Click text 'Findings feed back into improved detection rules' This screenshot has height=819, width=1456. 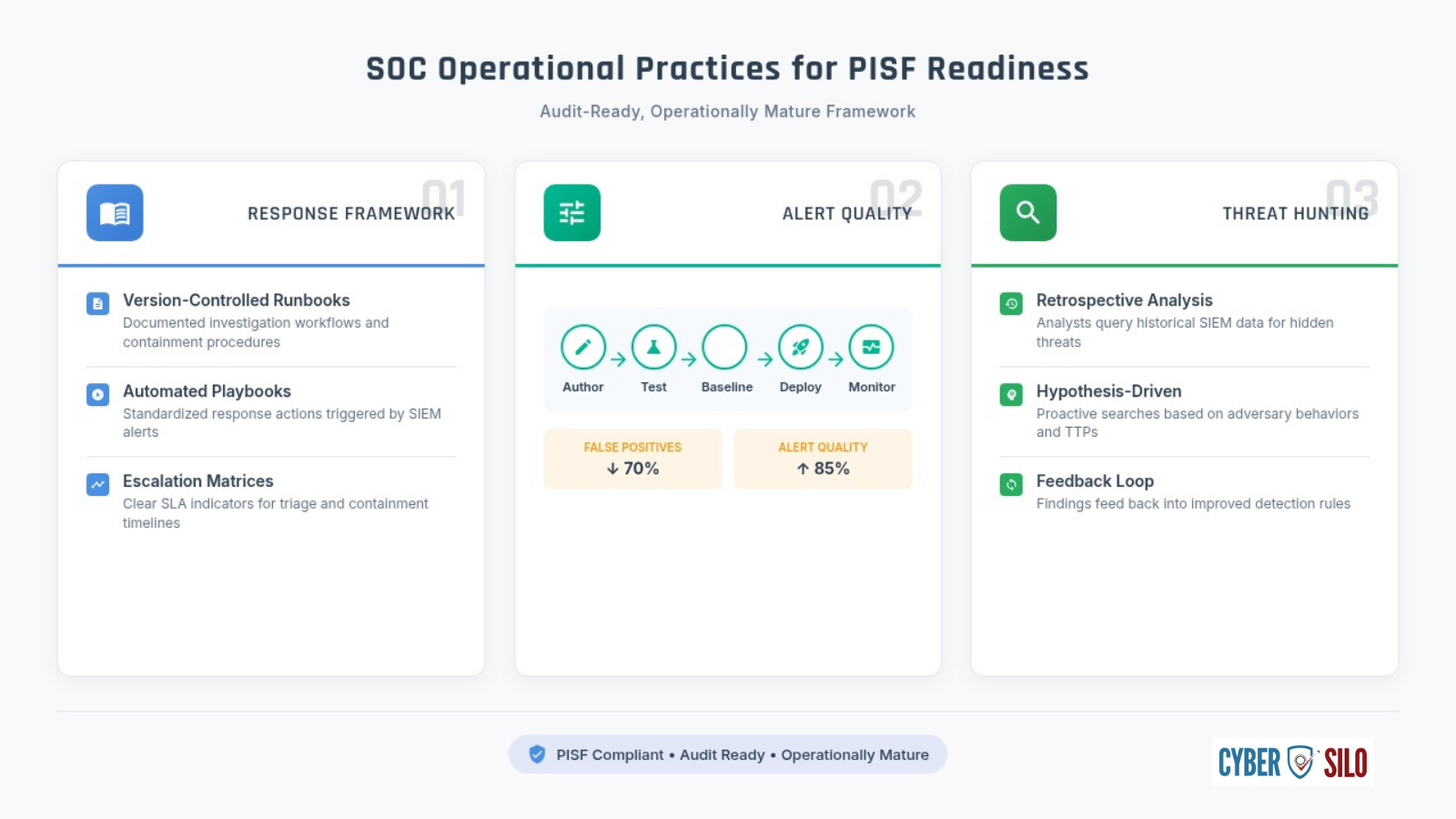[x=1193, y=503]
